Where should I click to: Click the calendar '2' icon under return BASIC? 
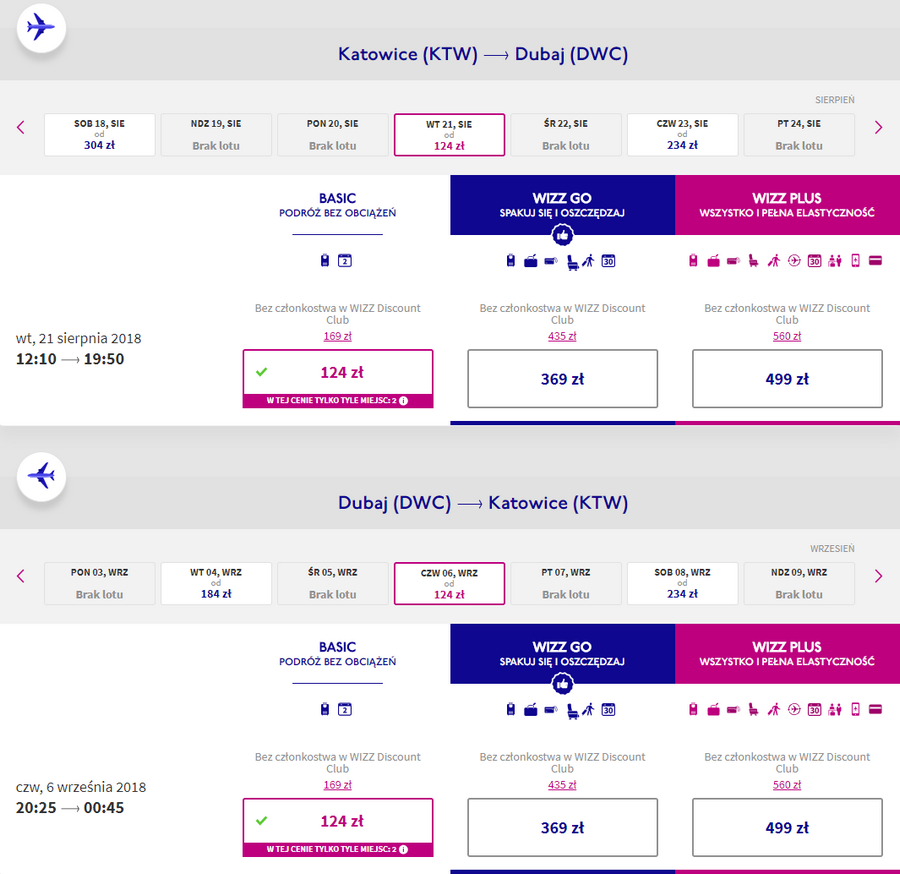click(344, 709)
